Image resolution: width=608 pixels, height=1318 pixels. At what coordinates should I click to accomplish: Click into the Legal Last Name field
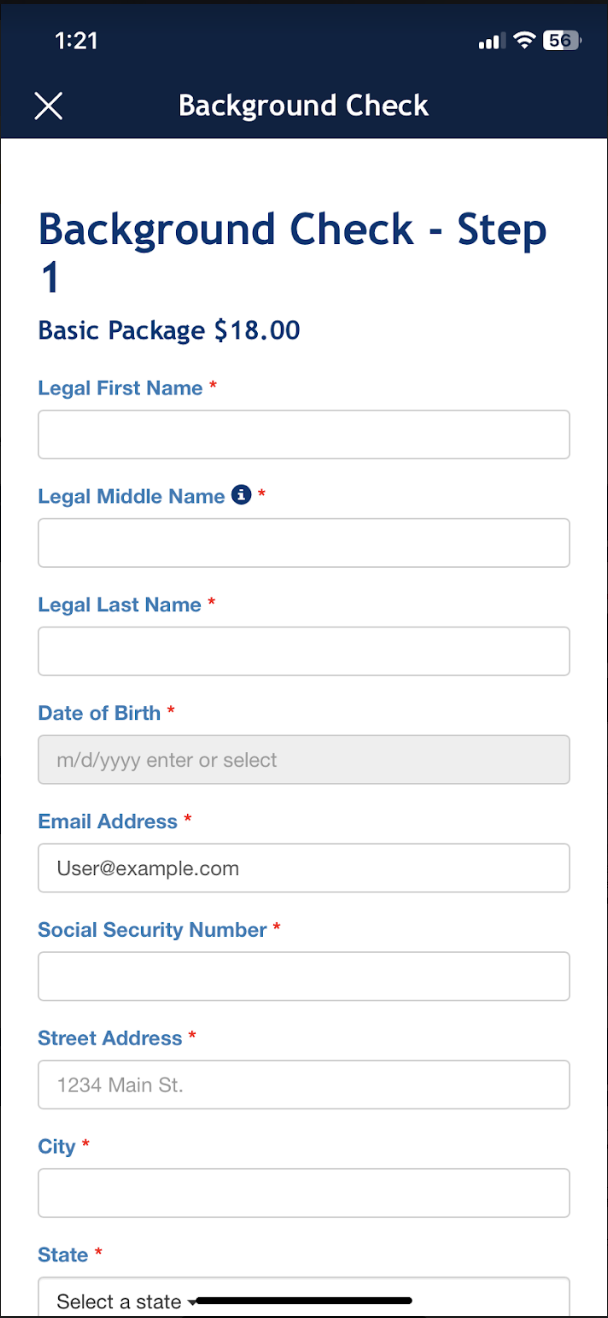pyautogui.click(x=303, y=651)
